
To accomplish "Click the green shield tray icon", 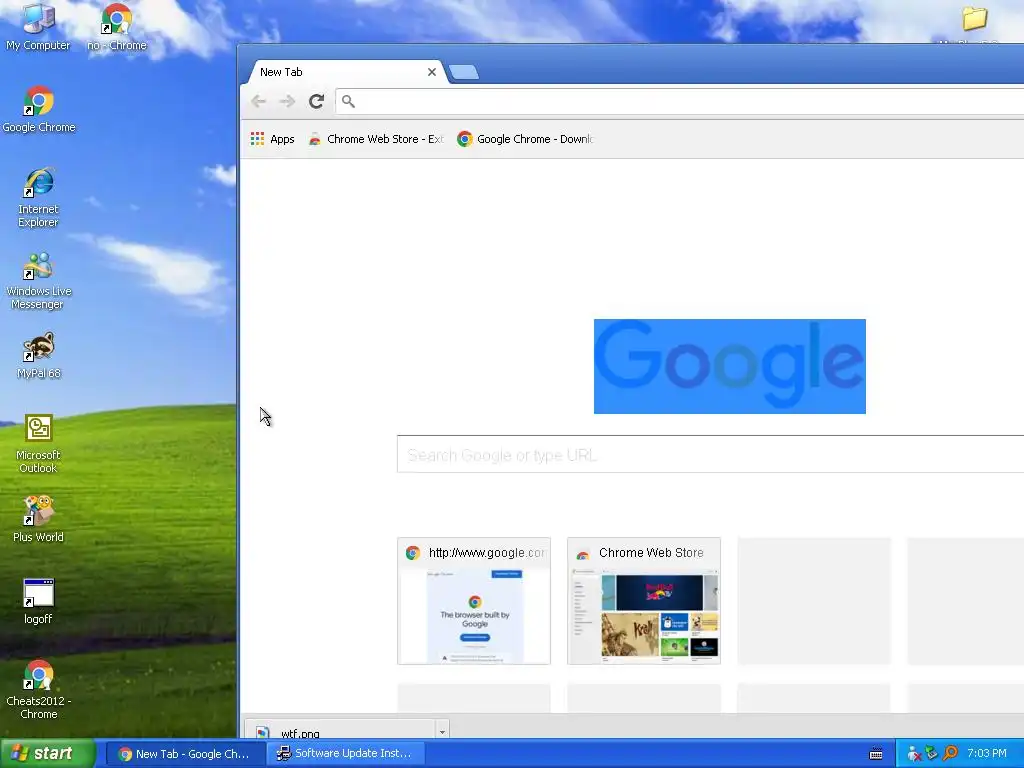I will (932, 754).
